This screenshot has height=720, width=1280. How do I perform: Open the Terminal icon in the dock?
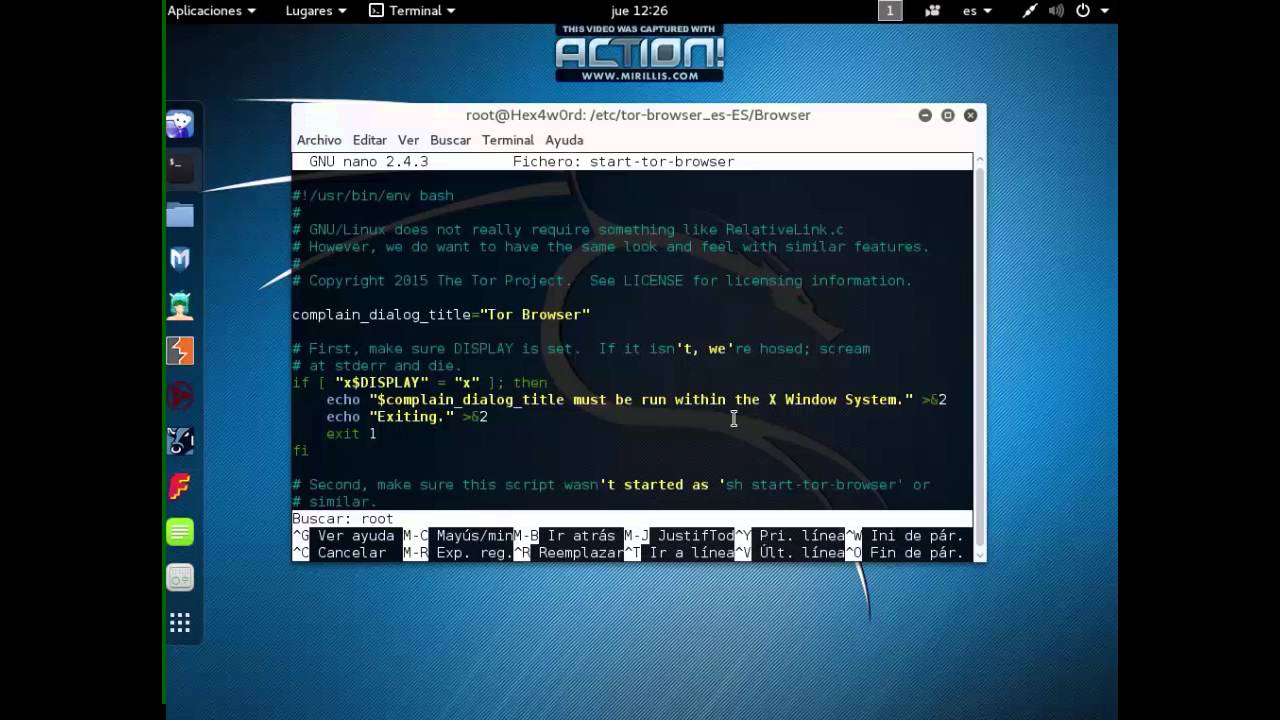coord(180,169)
